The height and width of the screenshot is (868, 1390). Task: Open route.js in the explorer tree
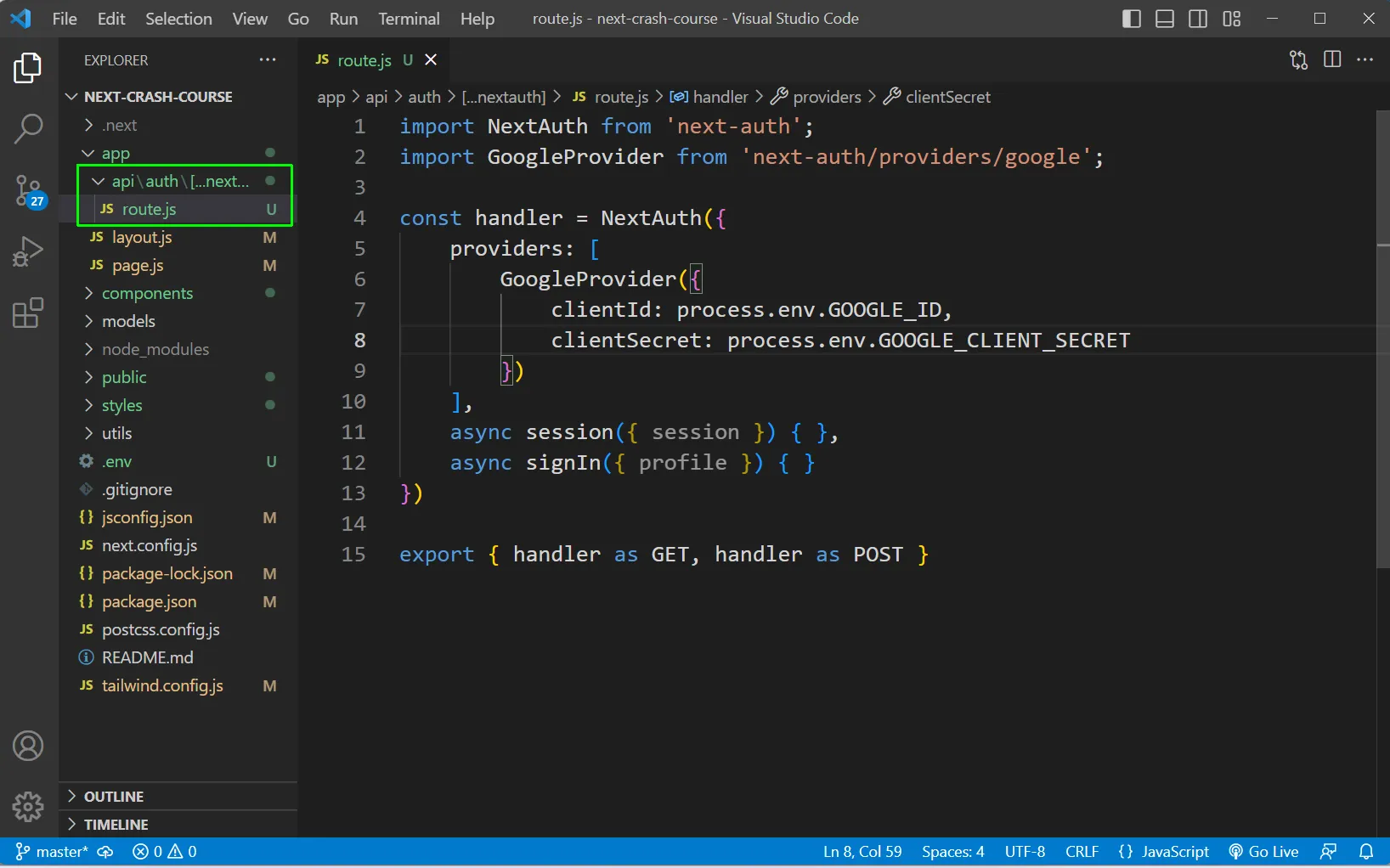pyautogui.click(x=178, y=209)
